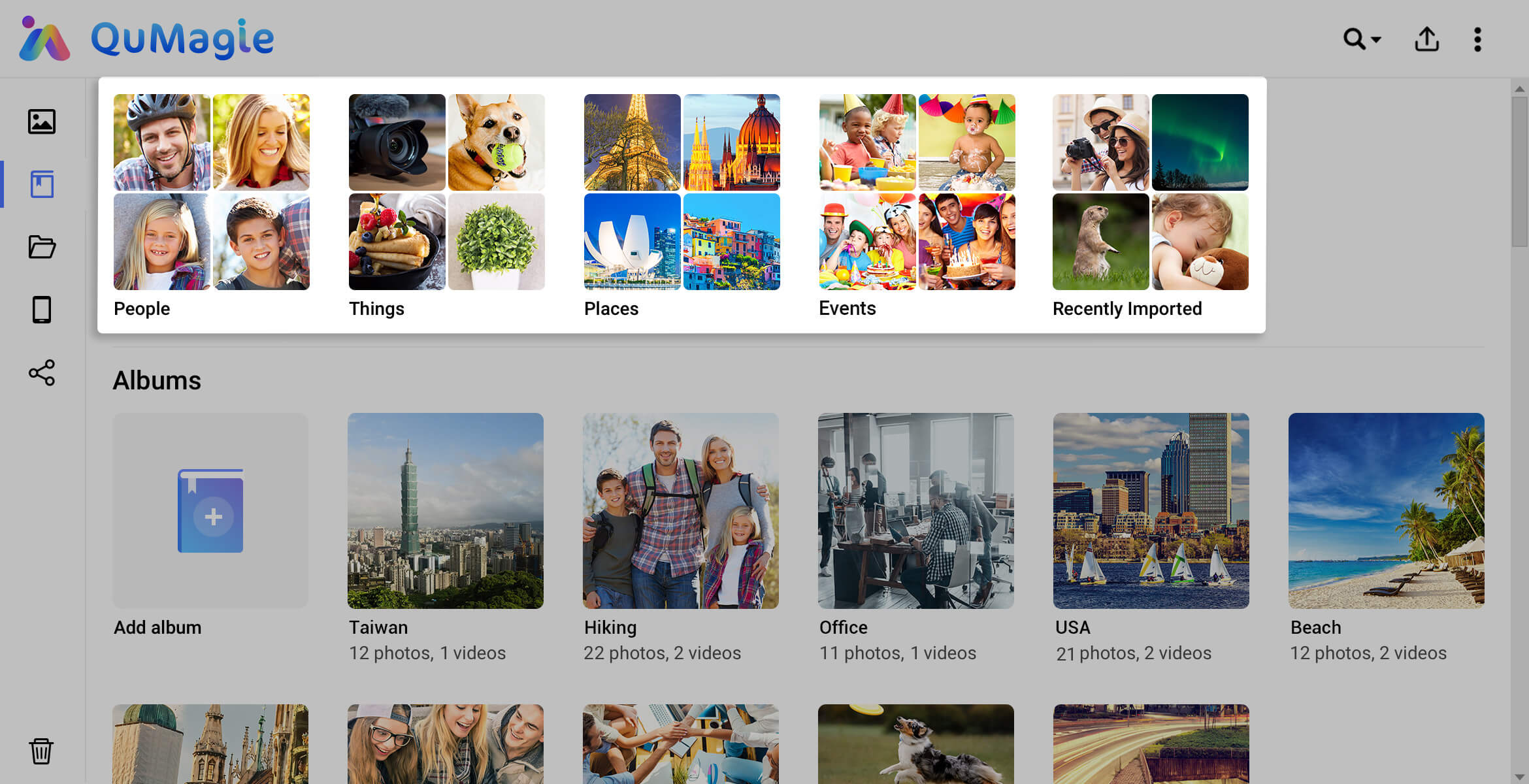The width and height of the screenshot is (1529, 784).
Task: Open the Hiking album title link
Action: tap(610, 627)
